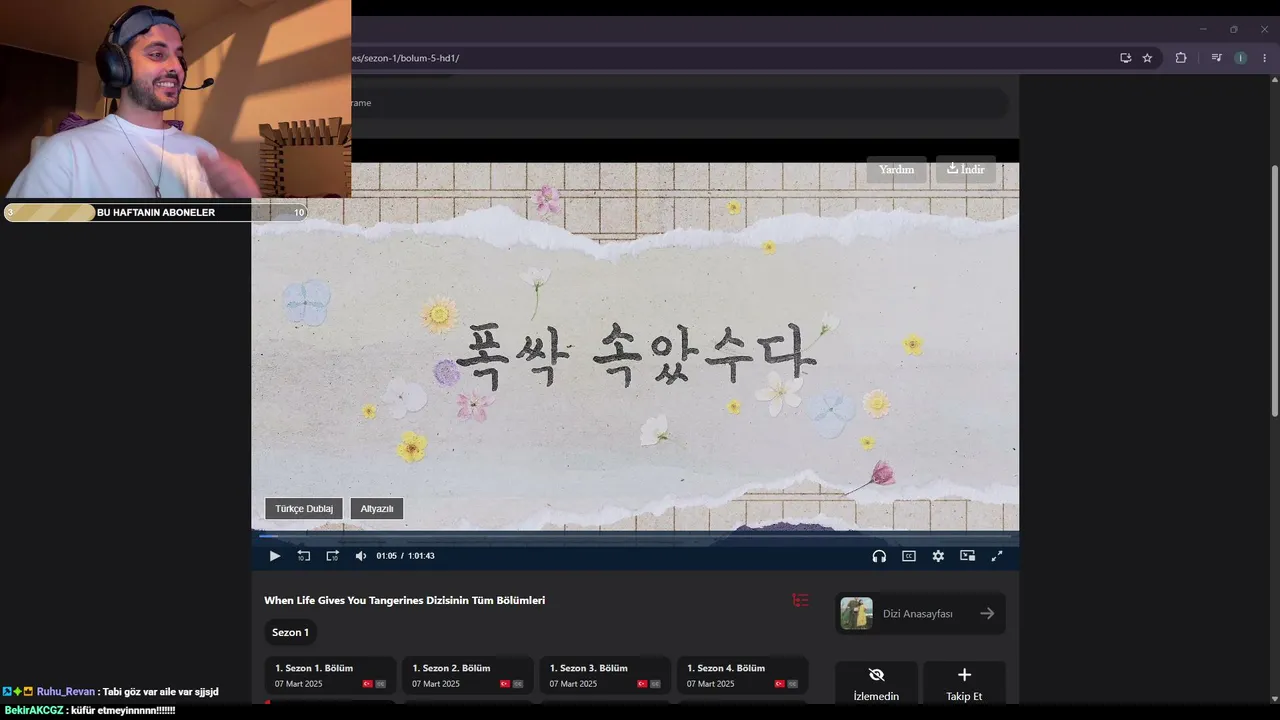Click the arrow on Dizi Anasayfası
Viewport: 1280px width, 720px height.
pyautogui.click(x=987, y=613)
